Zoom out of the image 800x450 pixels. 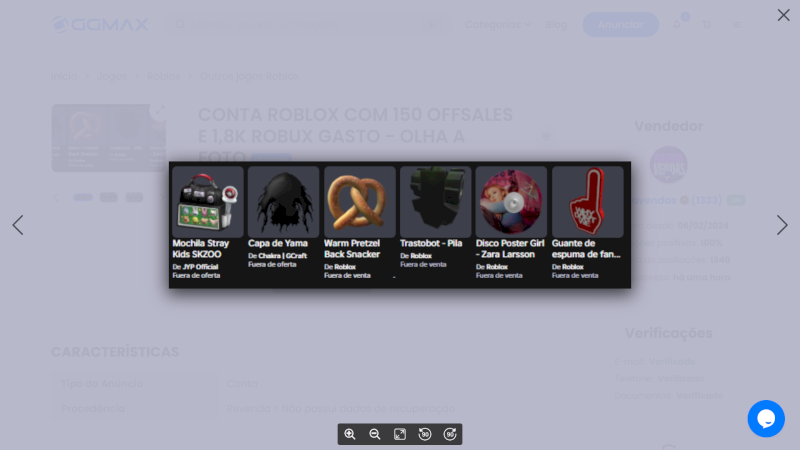[375, 434]
